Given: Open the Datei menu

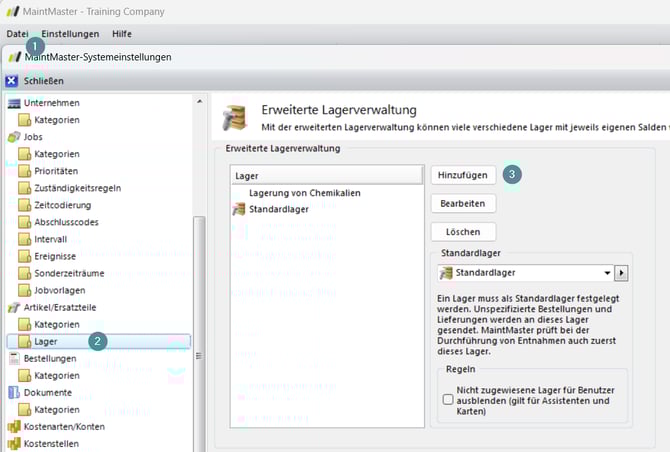Looking at the screenshot, I should [x=17, y=34].
